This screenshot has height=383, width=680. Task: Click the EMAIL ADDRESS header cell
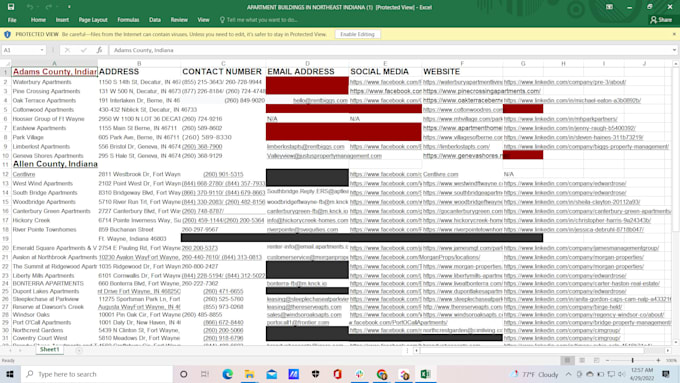pyautogui.click(x=307, y=72)
